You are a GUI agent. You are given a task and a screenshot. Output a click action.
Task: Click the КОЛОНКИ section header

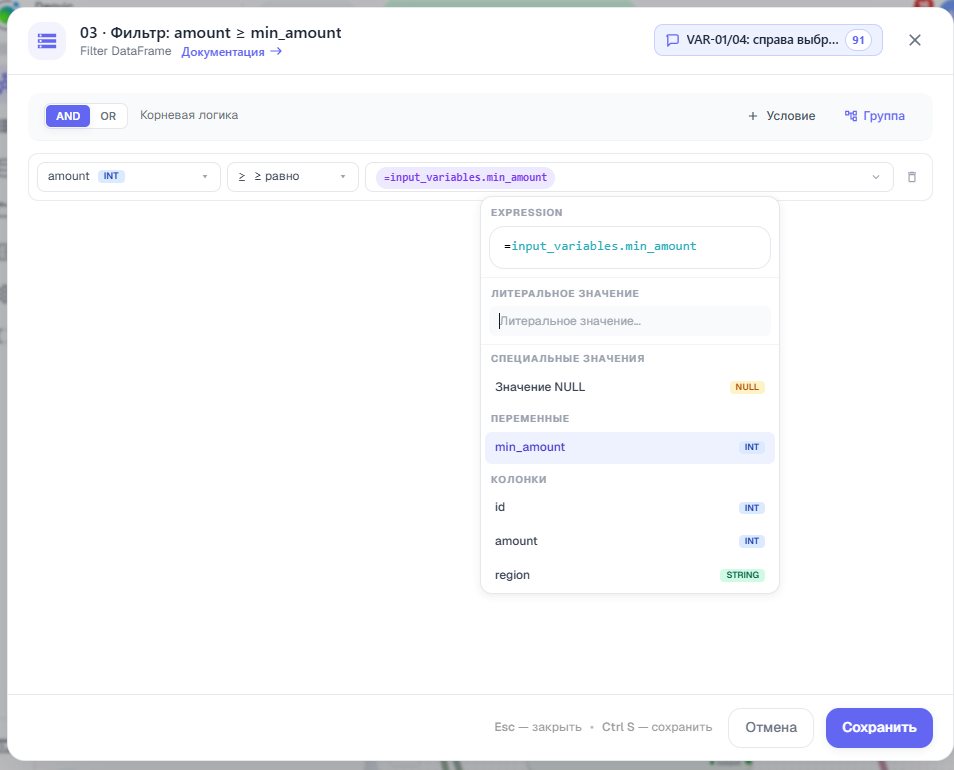[518, 480]
